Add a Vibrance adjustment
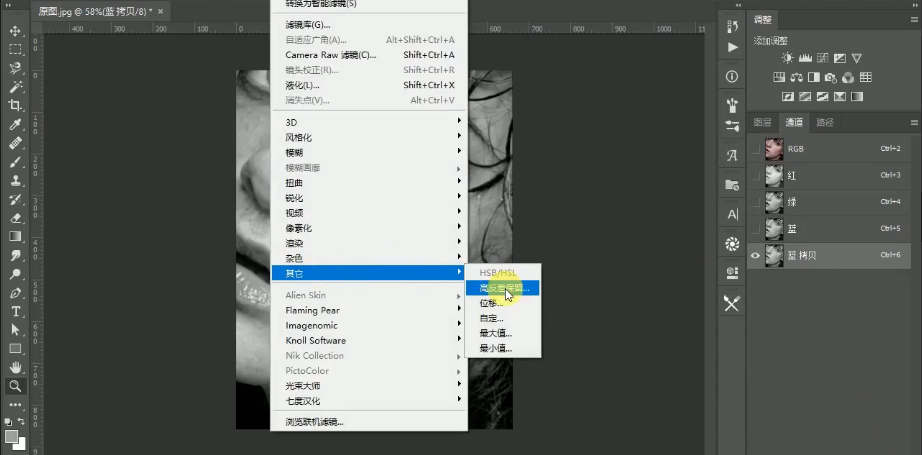 [x=857, y=58]
